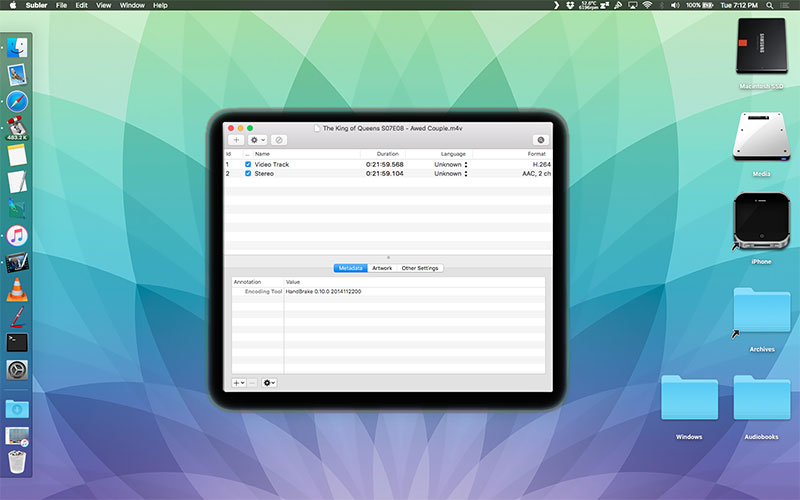Screen dimensions: 800x500
Task: Click the 0:21:59.104 duration cell
Action: point(385,173)
